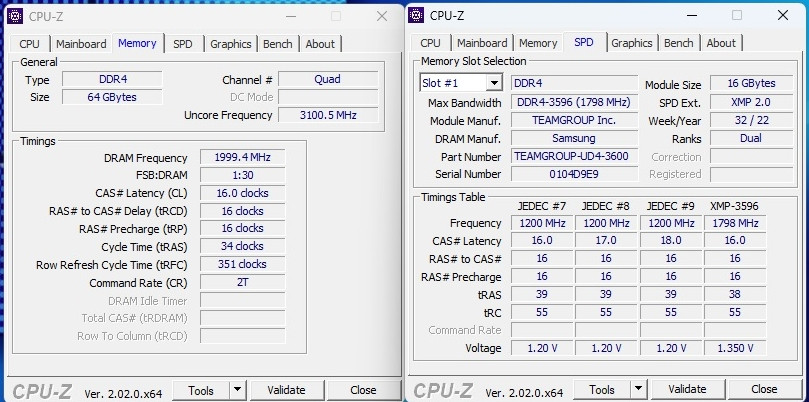Maximize the right CPU-Z window
Viewport: 809px width, 402px height.
tap(737, 15)
